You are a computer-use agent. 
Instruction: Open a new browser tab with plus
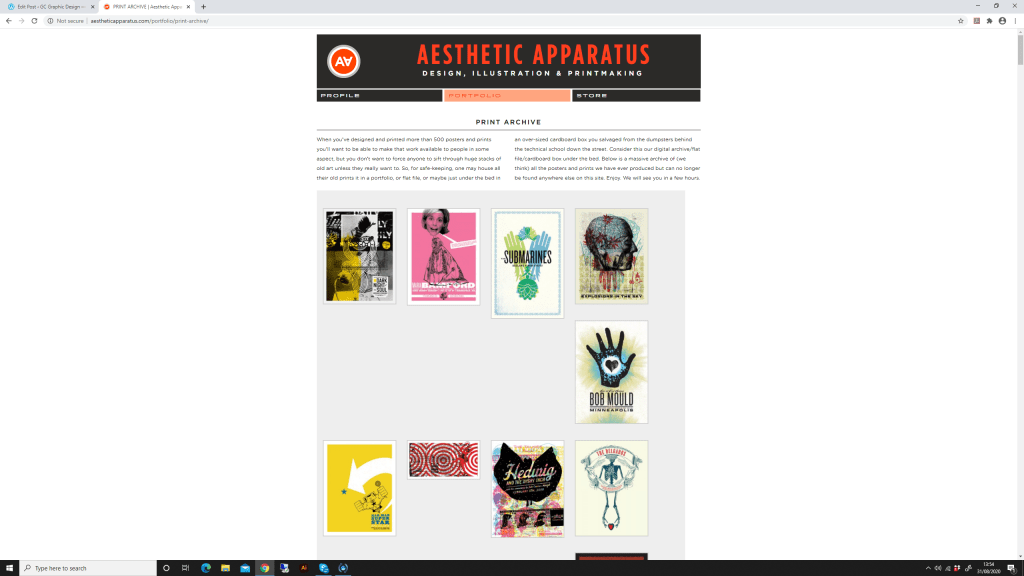[x=203, y=7]
